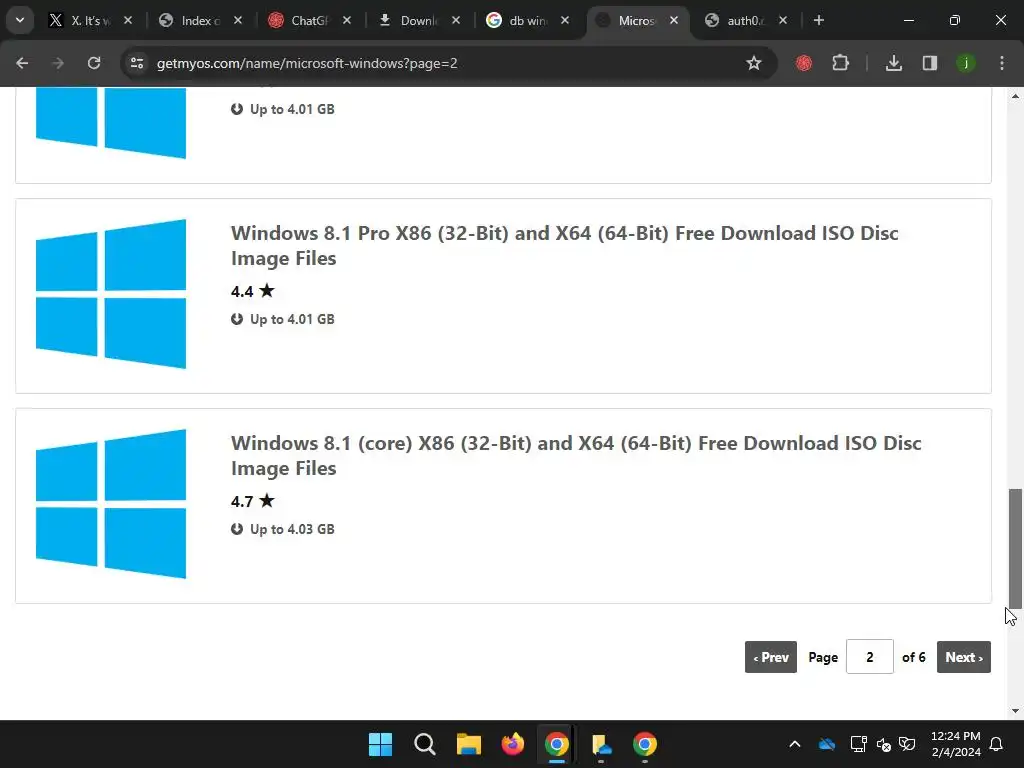Open network status tray icon
Viewport: 1024px width, 768px height.
click(x=859, y=744)
